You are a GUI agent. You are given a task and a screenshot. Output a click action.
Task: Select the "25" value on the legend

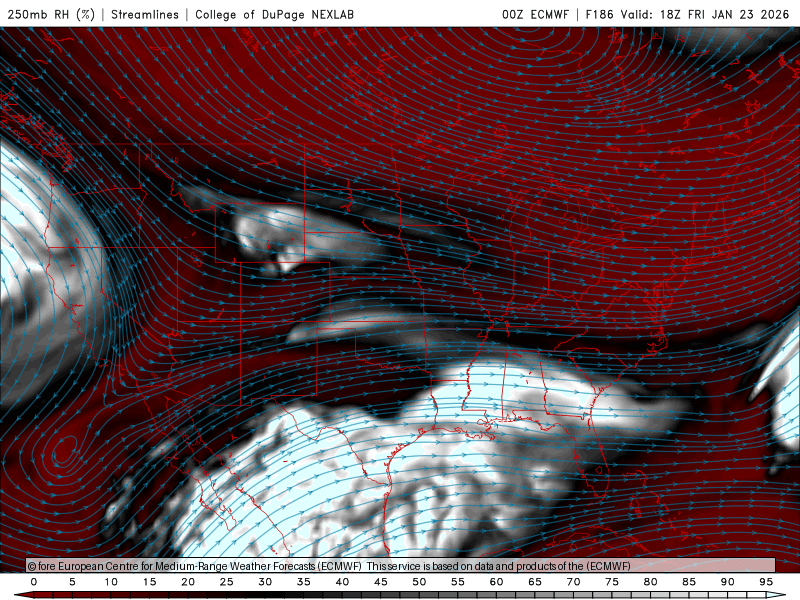(x=227, y=582)
